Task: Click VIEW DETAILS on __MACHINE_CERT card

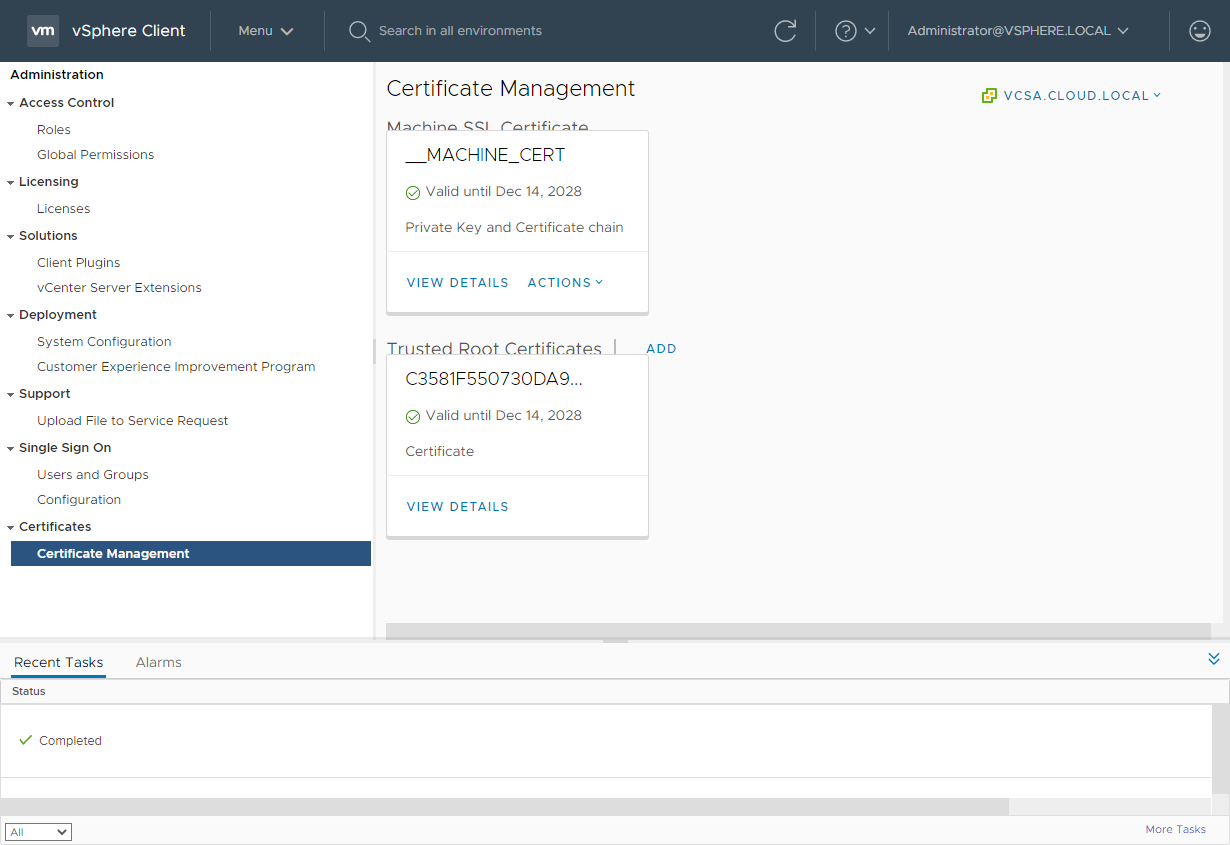Action: pyautogui.click(x=458, y=283)
